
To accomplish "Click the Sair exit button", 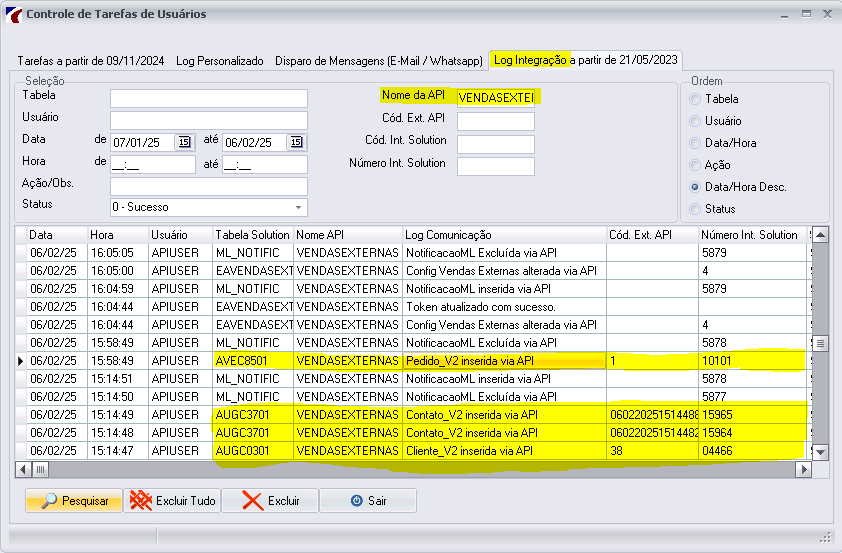I will click(x=368, y=500).
